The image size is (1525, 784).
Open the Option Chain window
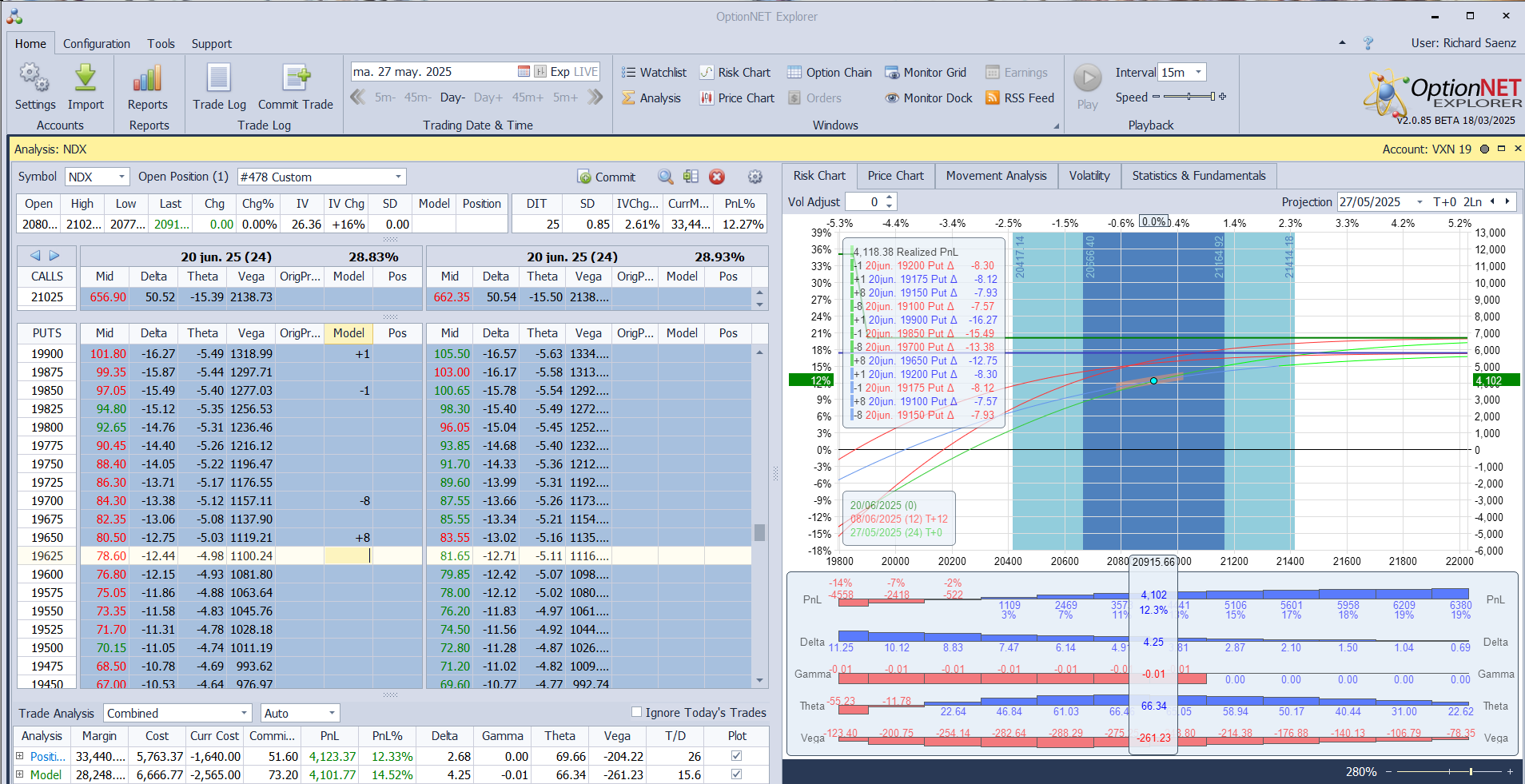coord(830,72)
